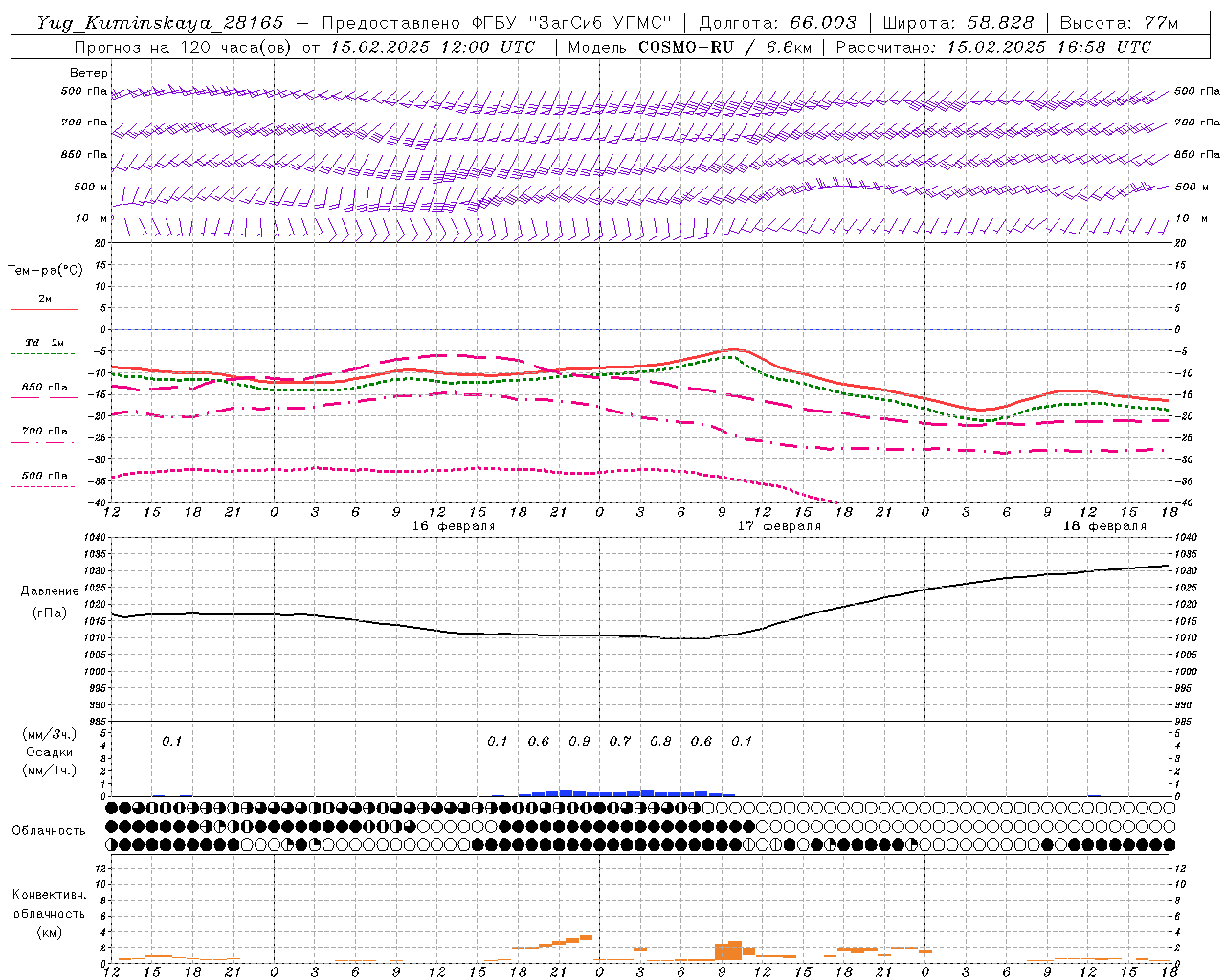Click the station name Yug_Kuminskaya_28165
The image size is (1225, 980).
160,23
